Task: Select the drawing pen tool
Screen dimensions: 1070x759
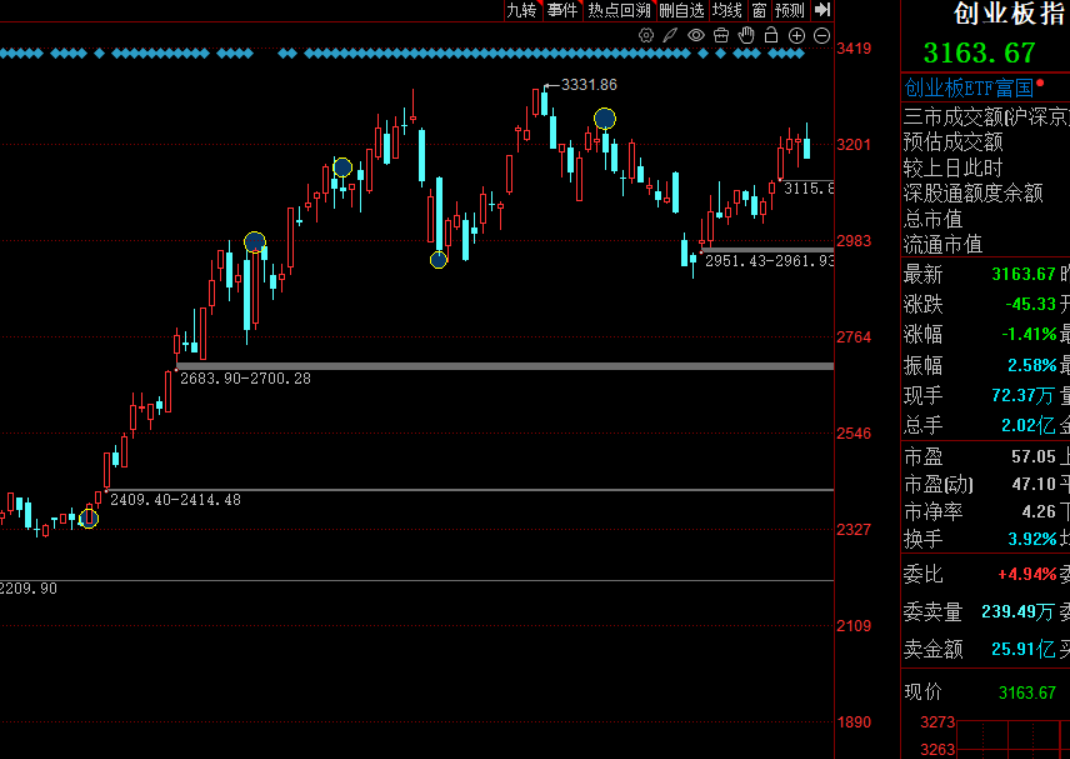Action: (x=671, y=35)
